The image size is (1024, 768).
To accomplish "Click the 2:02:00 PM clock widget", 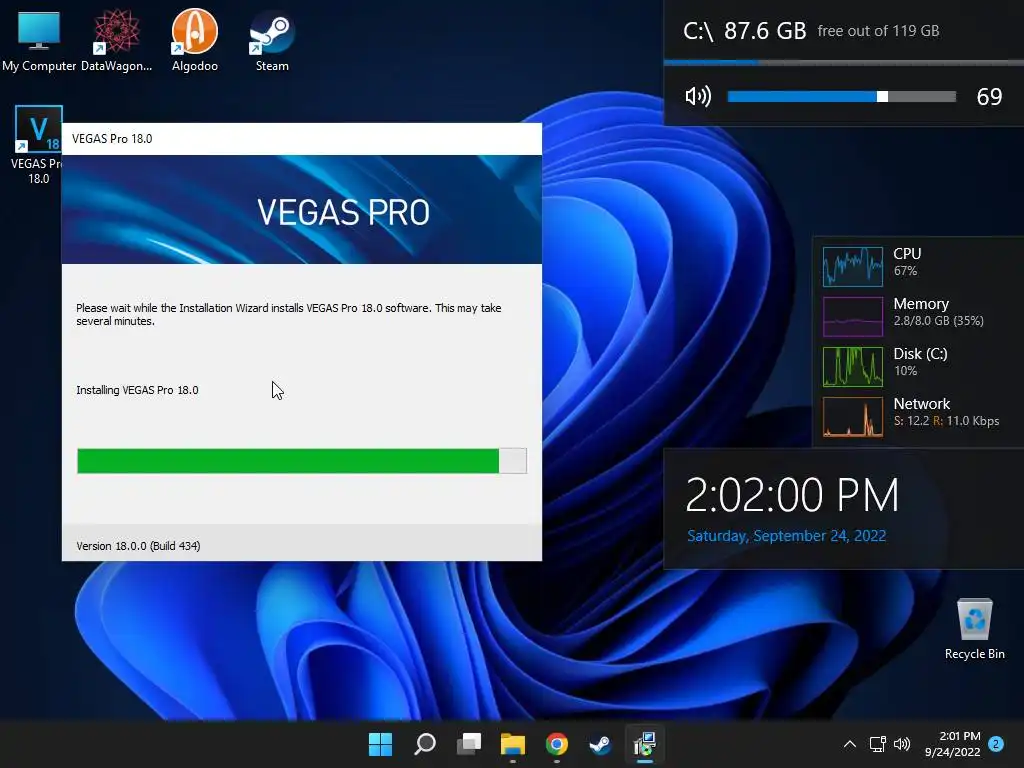I will [x=792, y=495].
